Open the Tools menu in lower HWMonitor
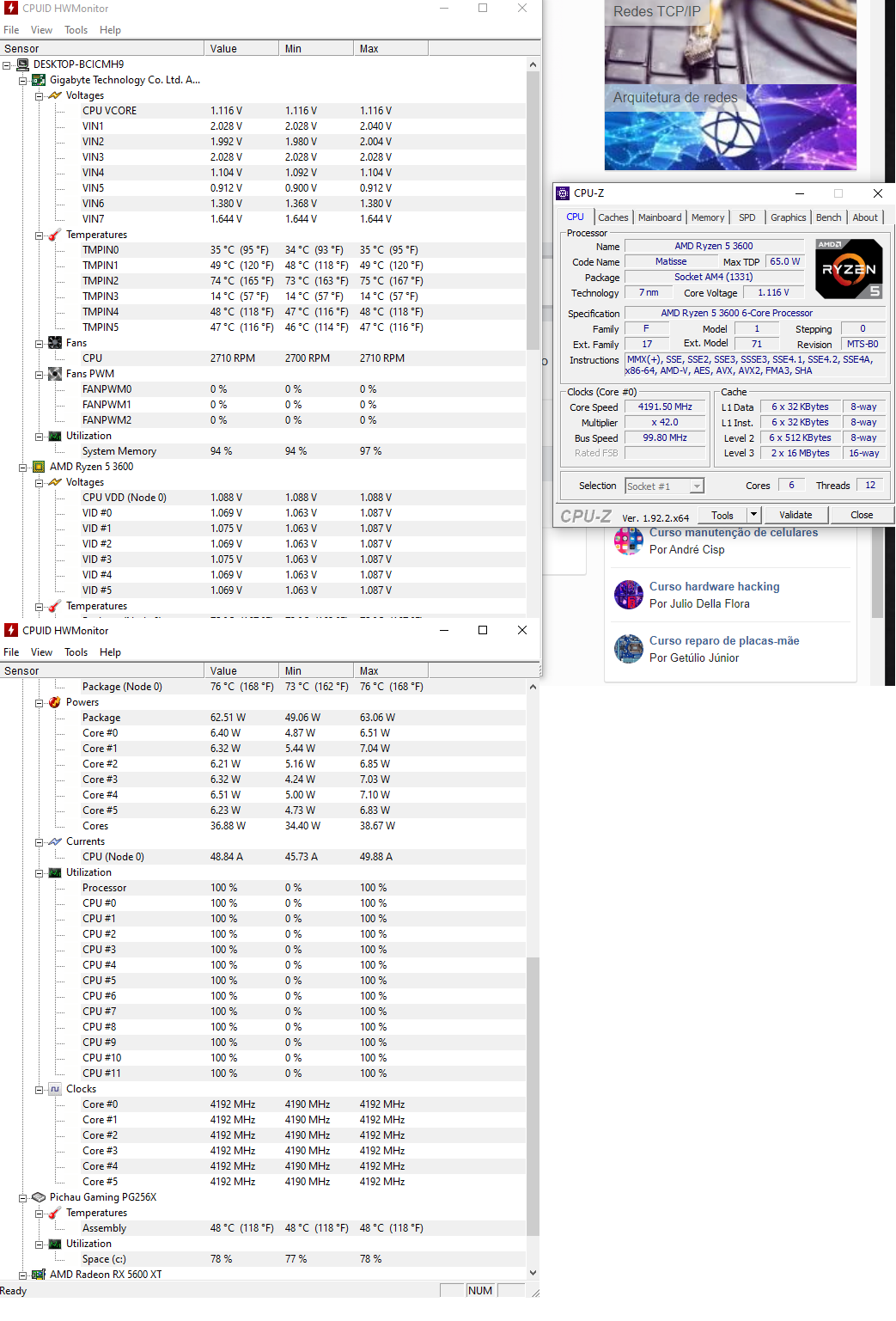 [x=76, y=652]
